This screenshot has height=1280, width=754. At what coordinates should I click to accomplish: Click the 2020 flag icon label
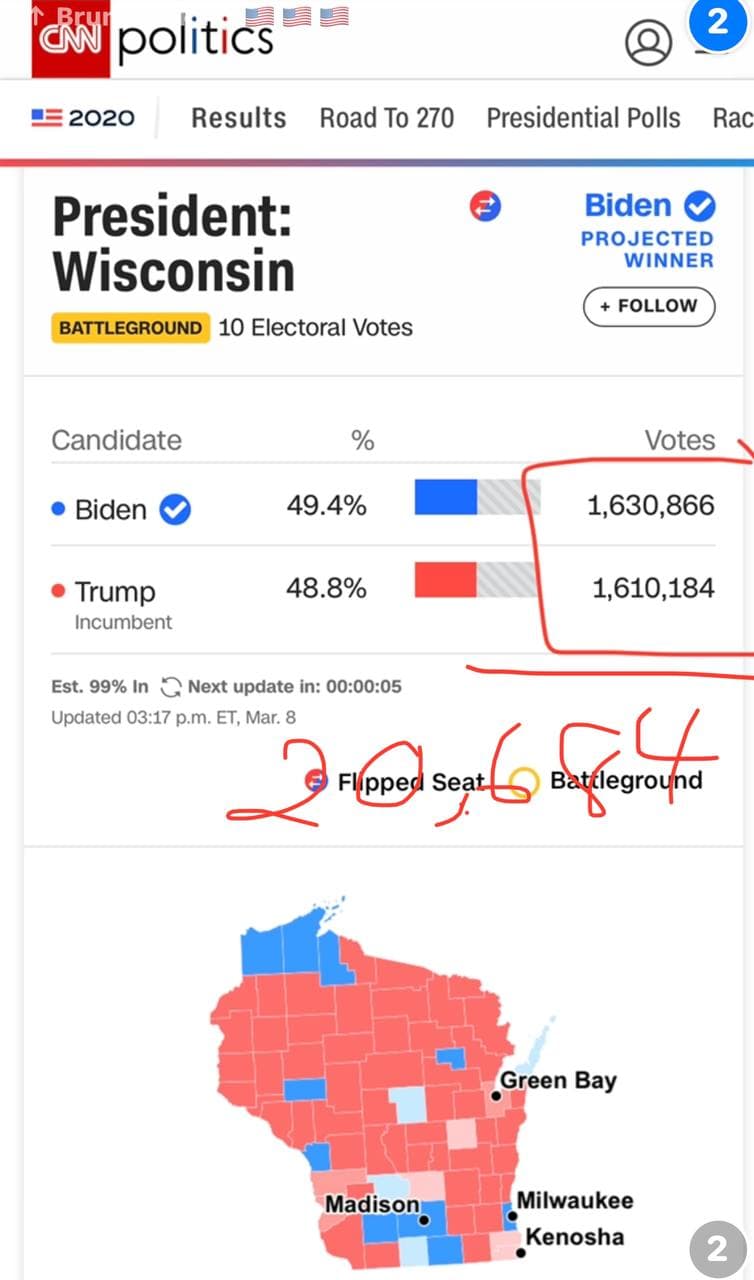click(83, 118)
